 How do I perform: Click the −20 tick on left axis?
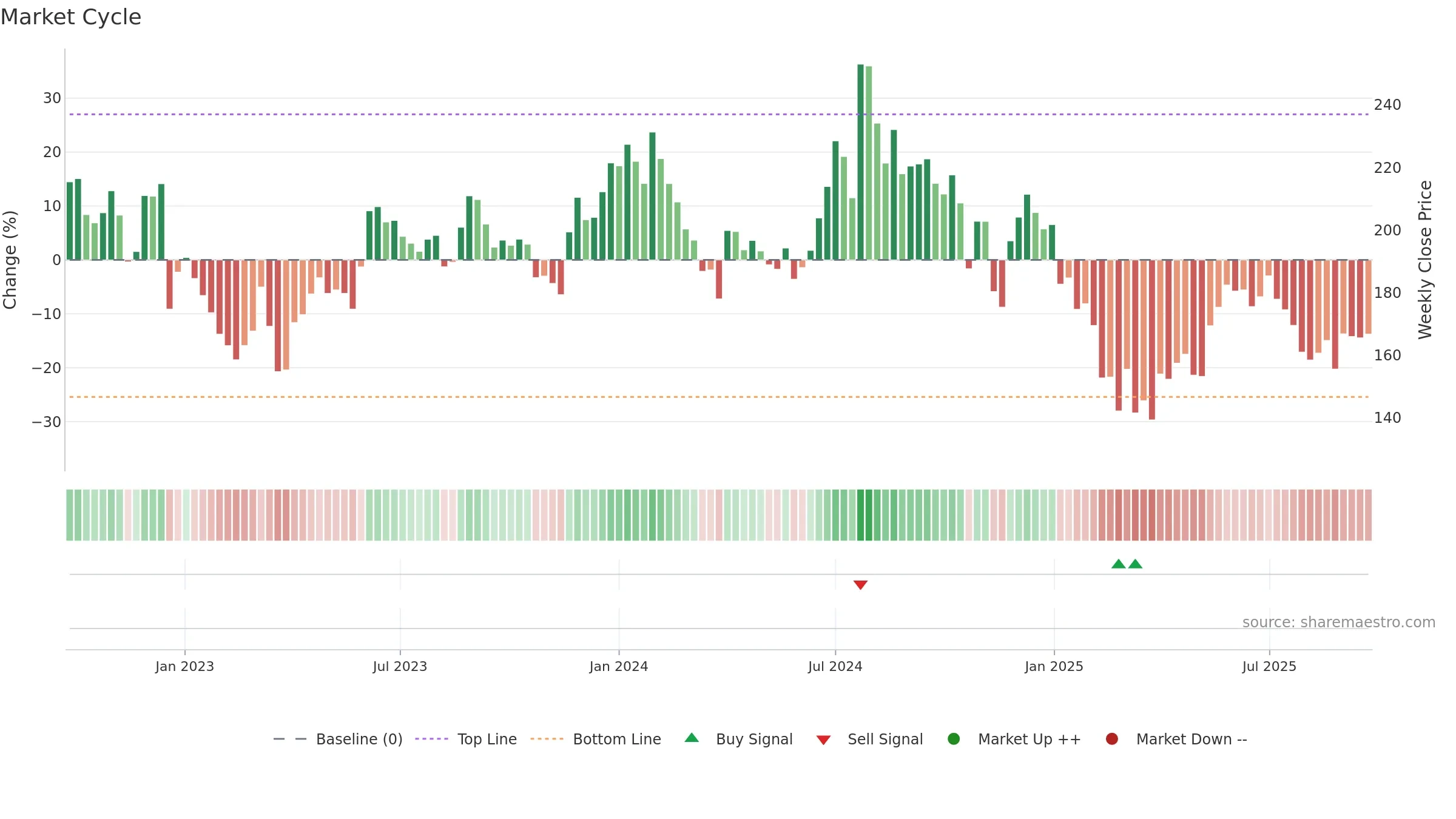pyautogui.click(x=46, y=368)
